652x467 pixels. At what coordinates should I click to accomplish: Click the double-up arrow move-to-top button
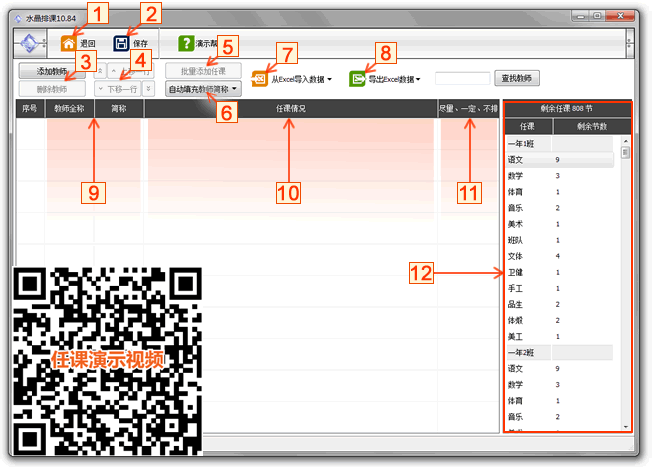click(100, 71)
